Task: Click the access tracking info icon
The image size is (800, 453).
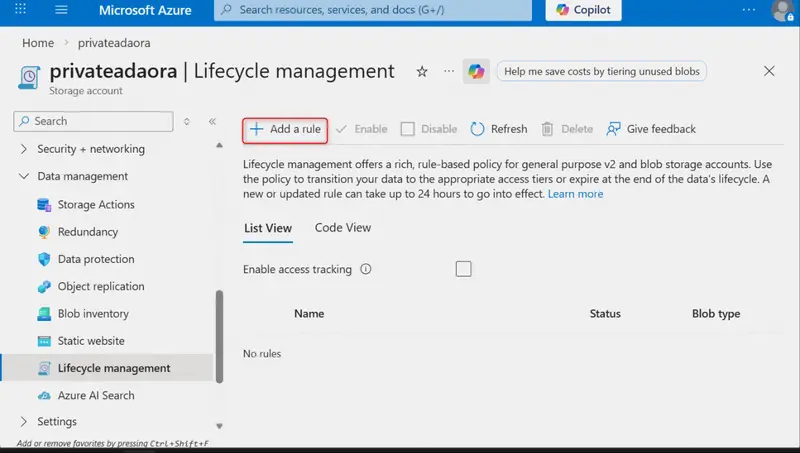Action: [x=366, y=269]
